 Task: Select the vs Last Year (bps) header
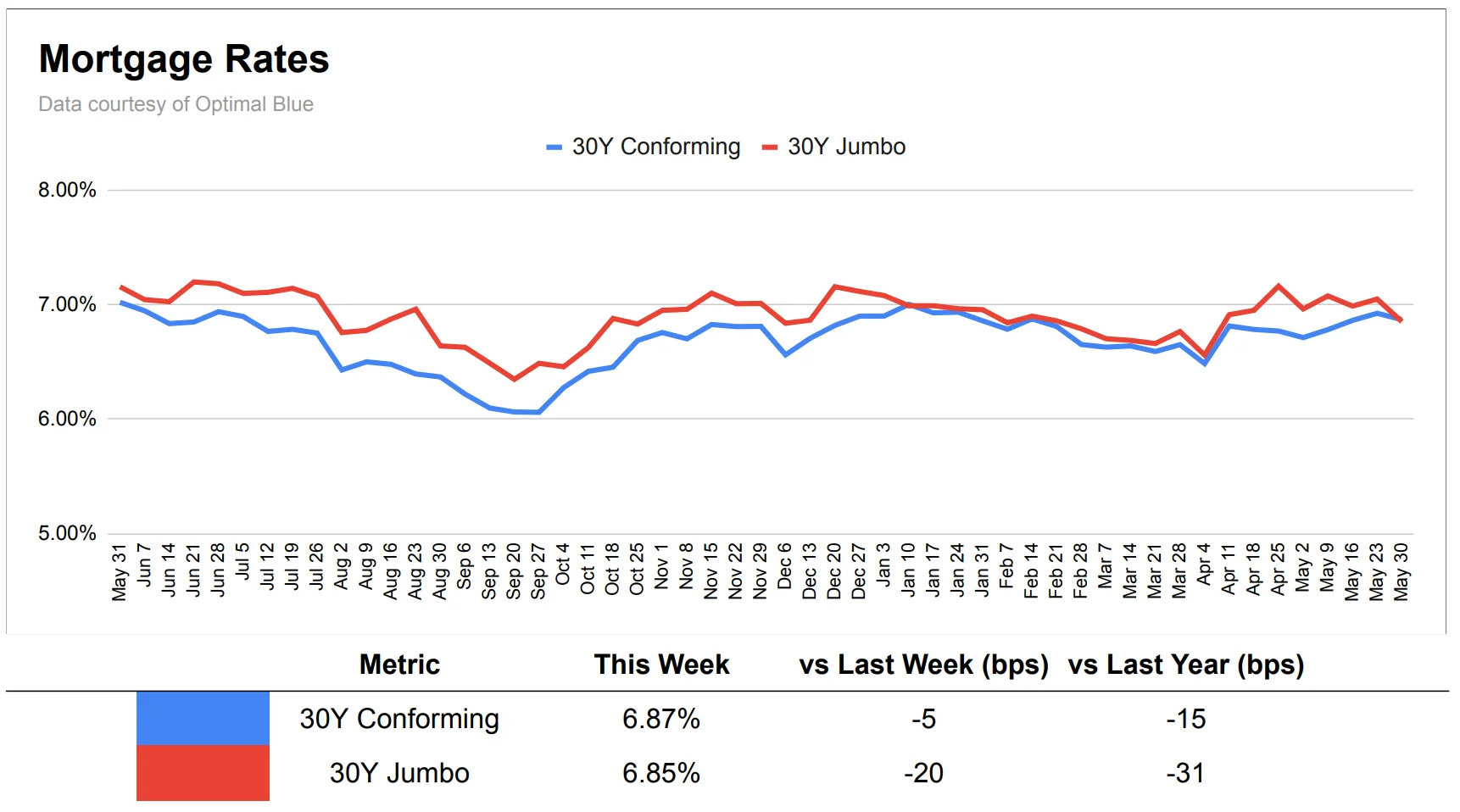pyautogui.click(x=1185, y=665)
